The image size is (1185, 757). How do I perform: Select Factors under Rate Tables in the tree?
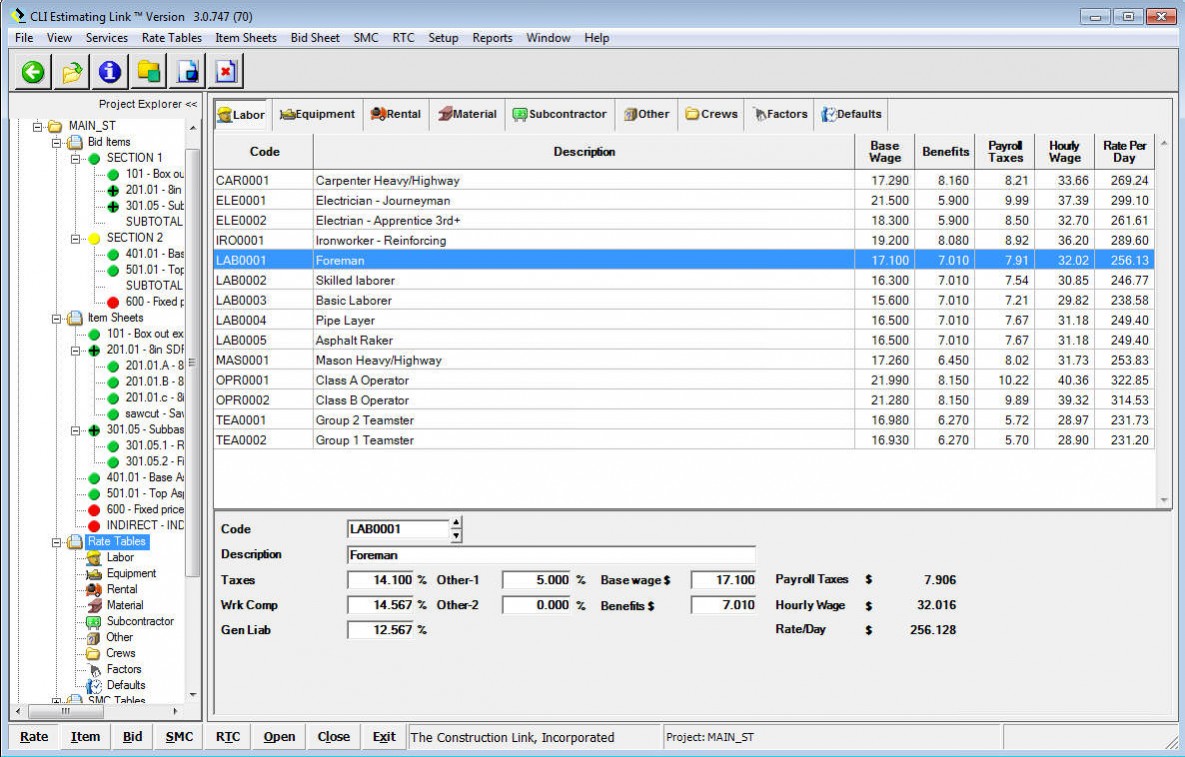pos(124,669)
